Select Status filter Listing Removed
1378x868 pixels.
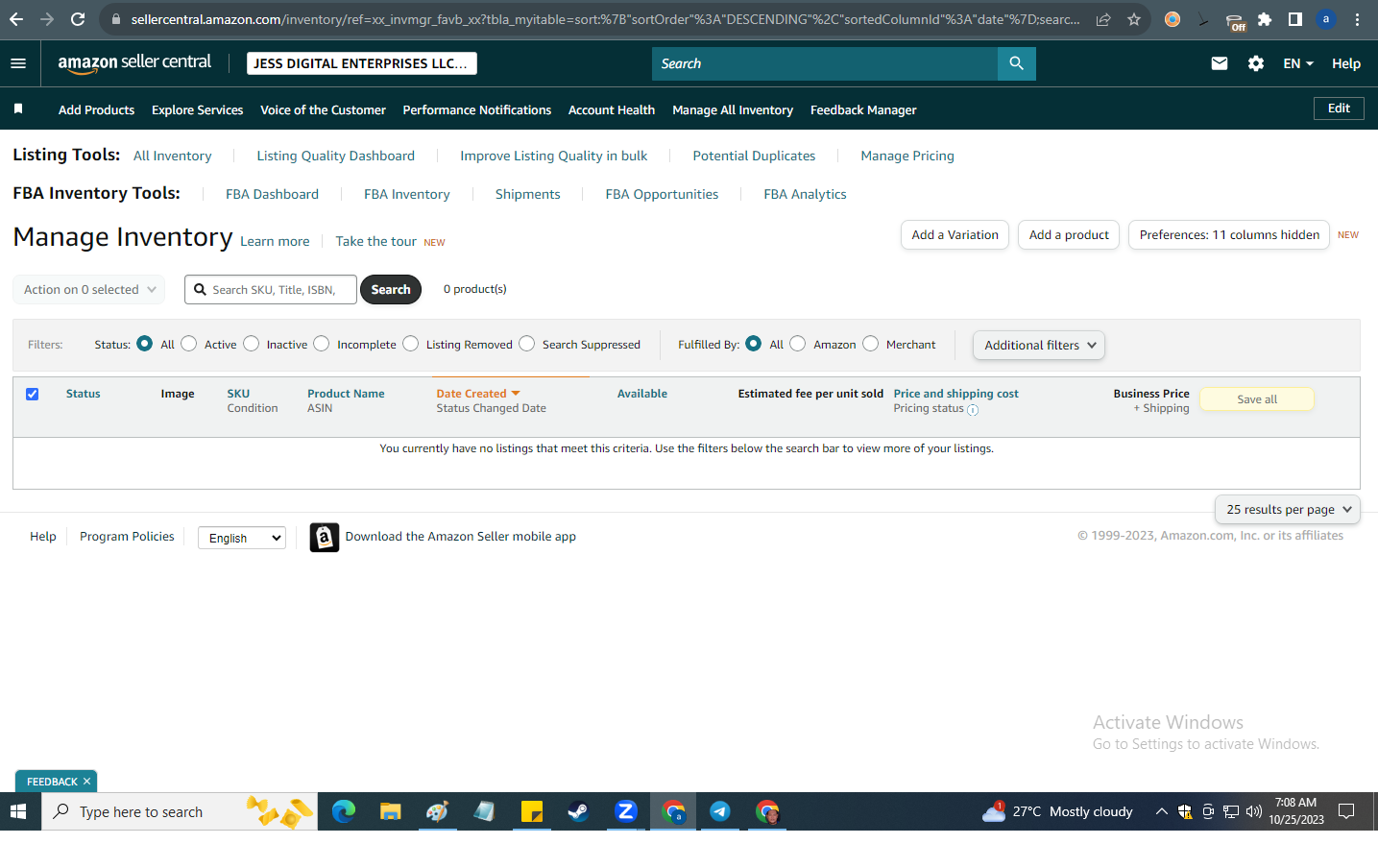click(x=411, y=344)
